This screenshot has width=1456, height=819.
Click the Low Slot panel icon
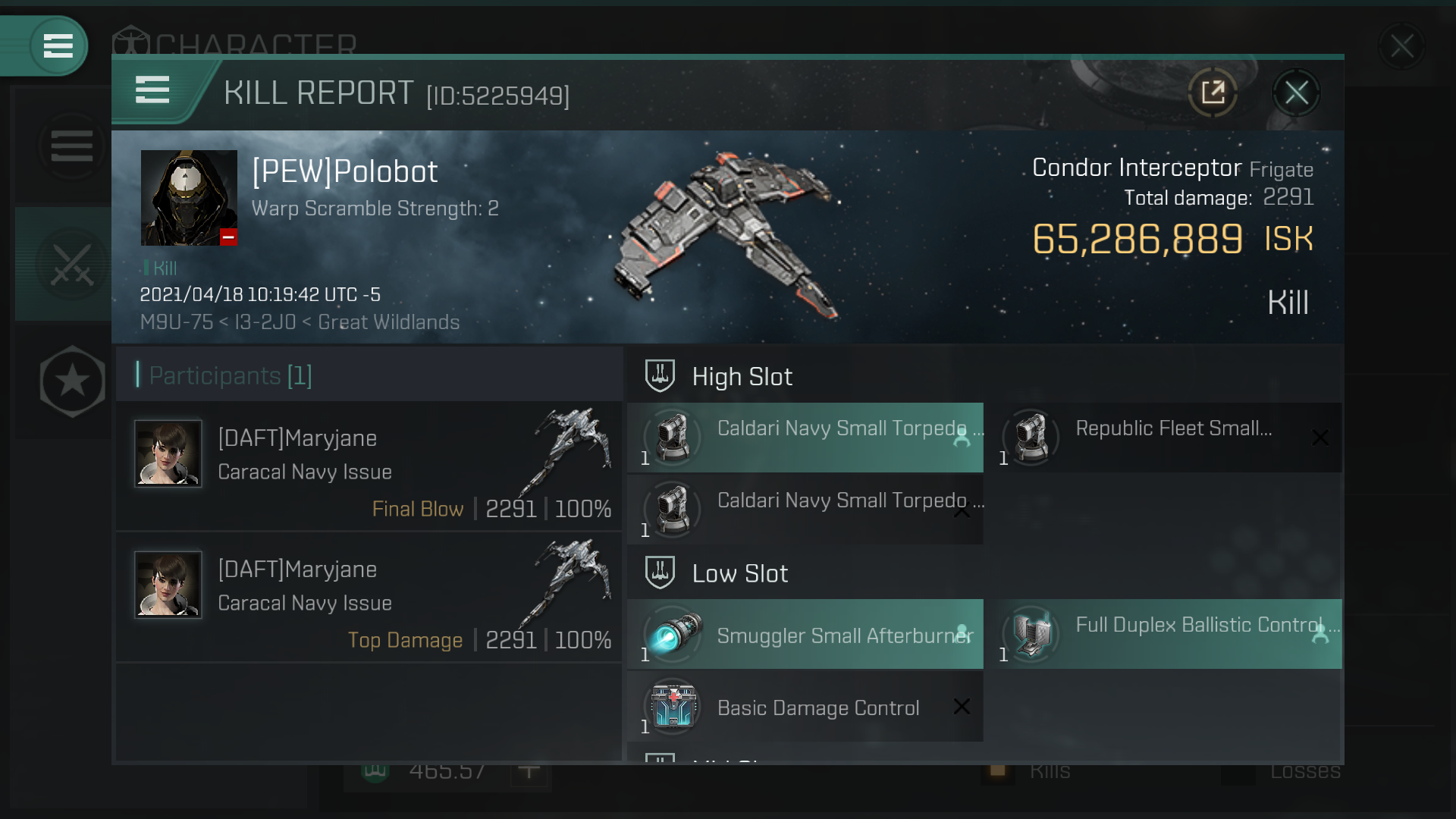pyautogui.click(x=660, y=572)
